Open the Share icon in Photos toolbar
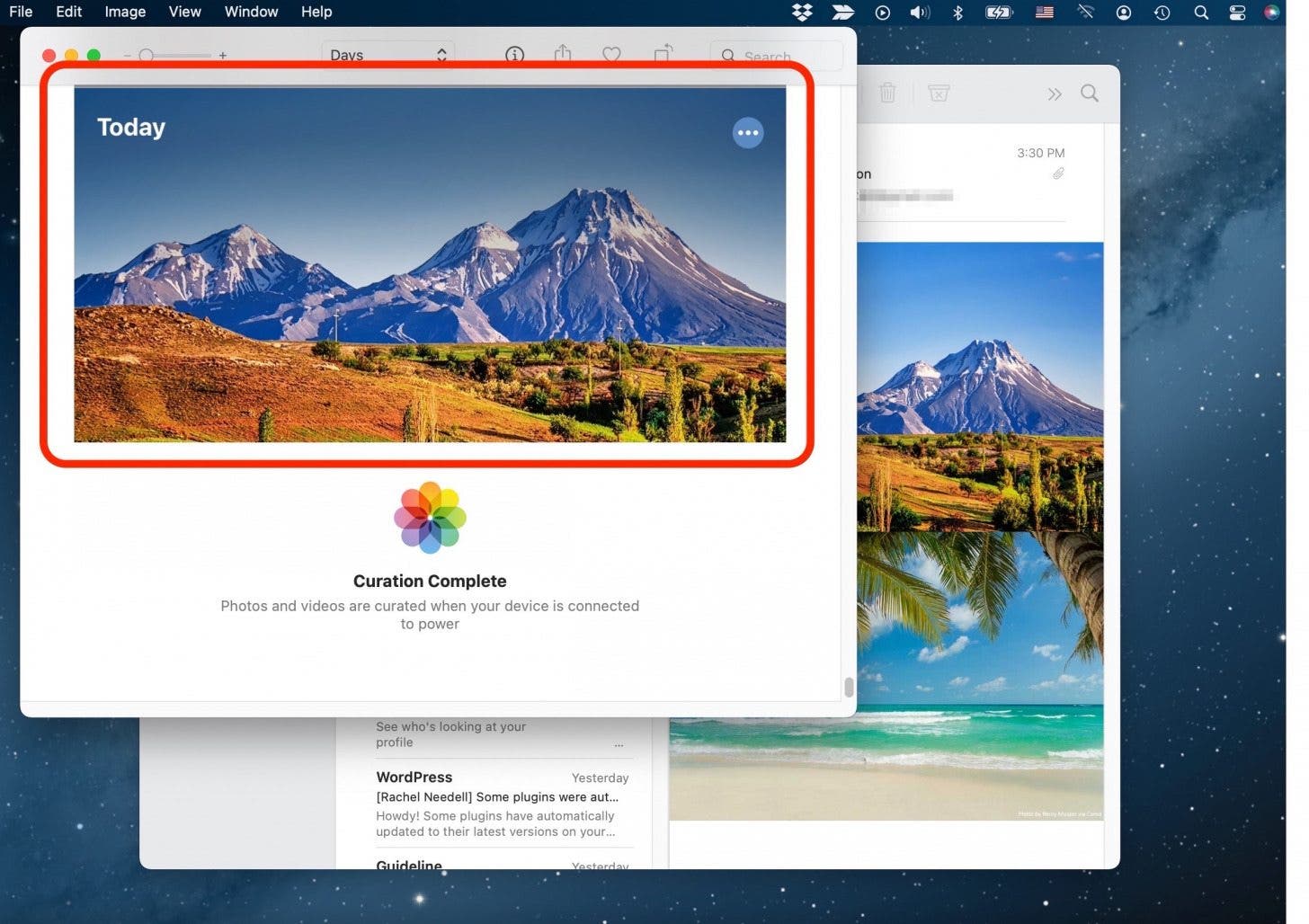The height and width of the screenshot is (924, 1309). 563,54
